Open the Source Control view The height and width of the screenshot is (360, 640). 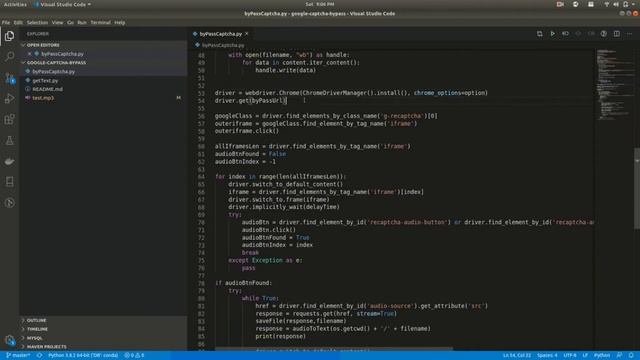[9, 78]
